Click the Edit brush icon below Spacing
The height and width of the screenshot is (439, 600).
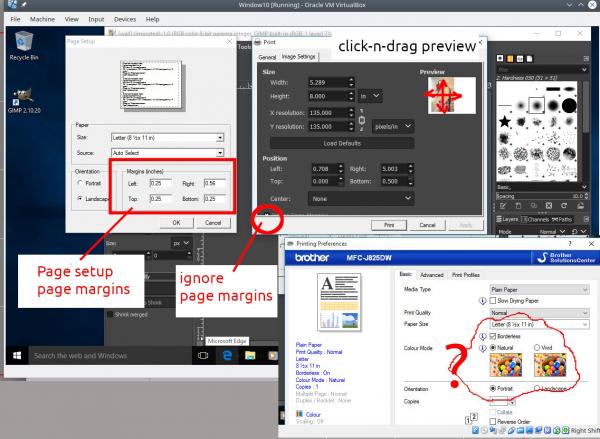[x=503, y=206]
